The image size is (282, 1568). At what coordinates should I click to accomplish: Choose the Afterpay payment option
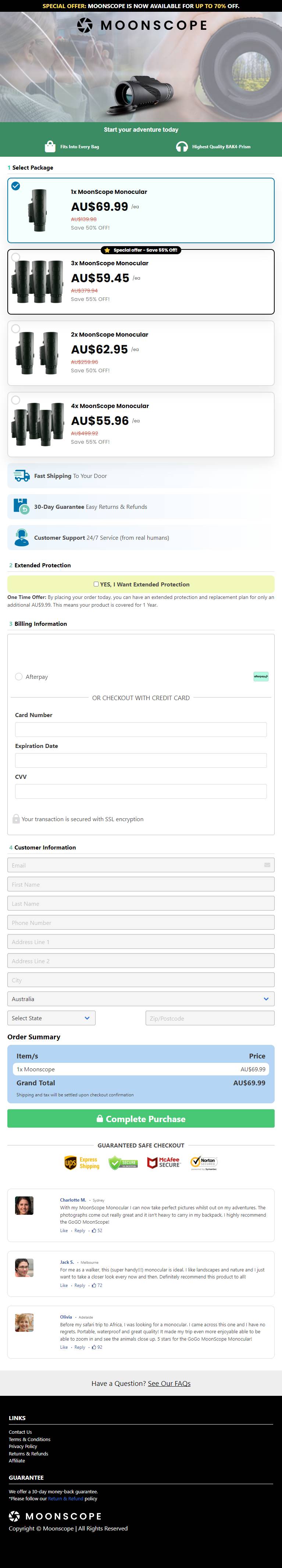tap(19, 676)
